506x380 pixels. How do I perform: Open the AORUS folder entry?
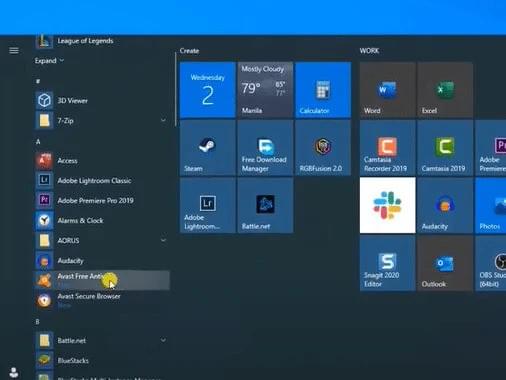pos(102,240)
